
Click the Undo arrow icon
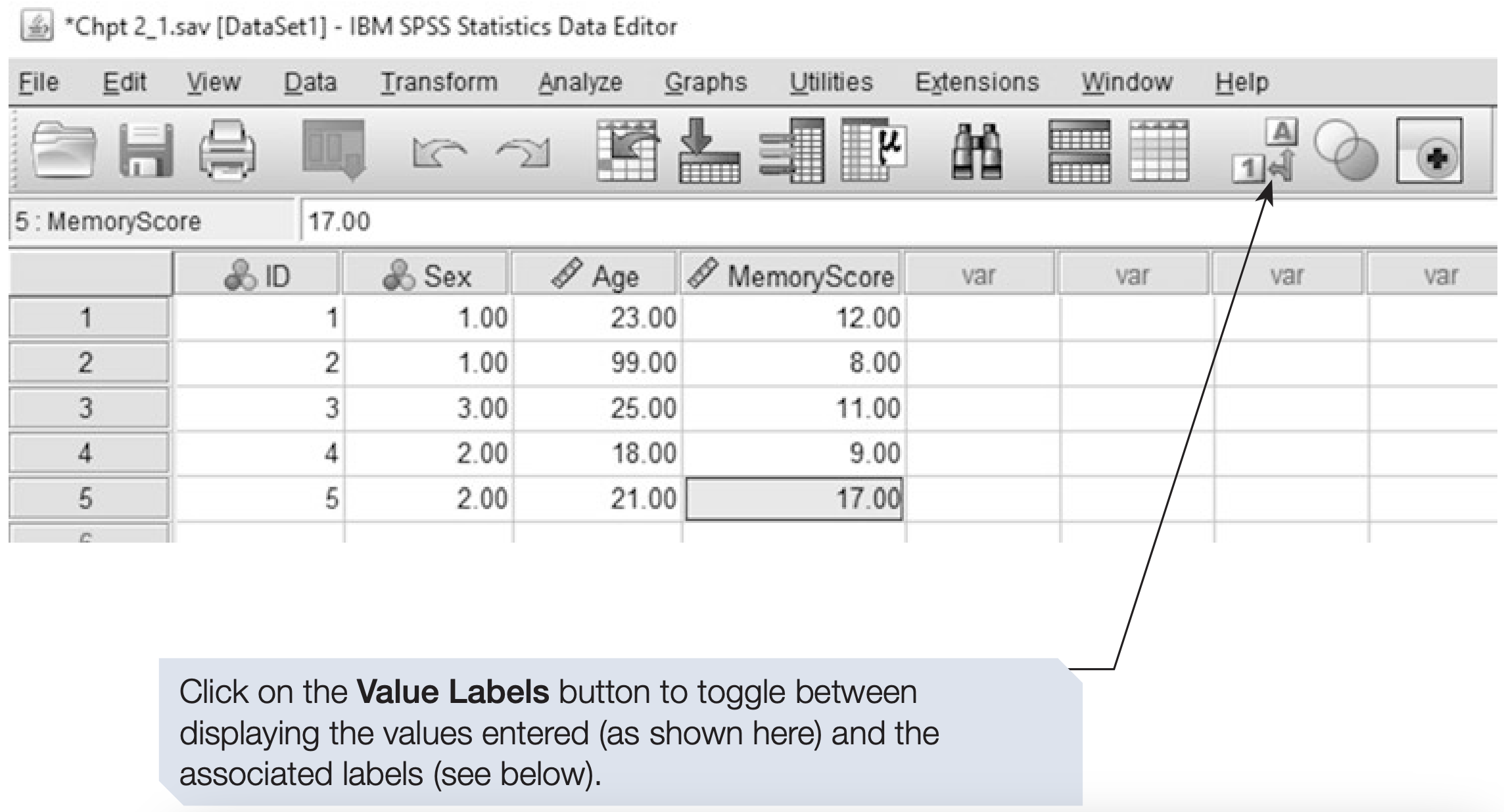439,153
